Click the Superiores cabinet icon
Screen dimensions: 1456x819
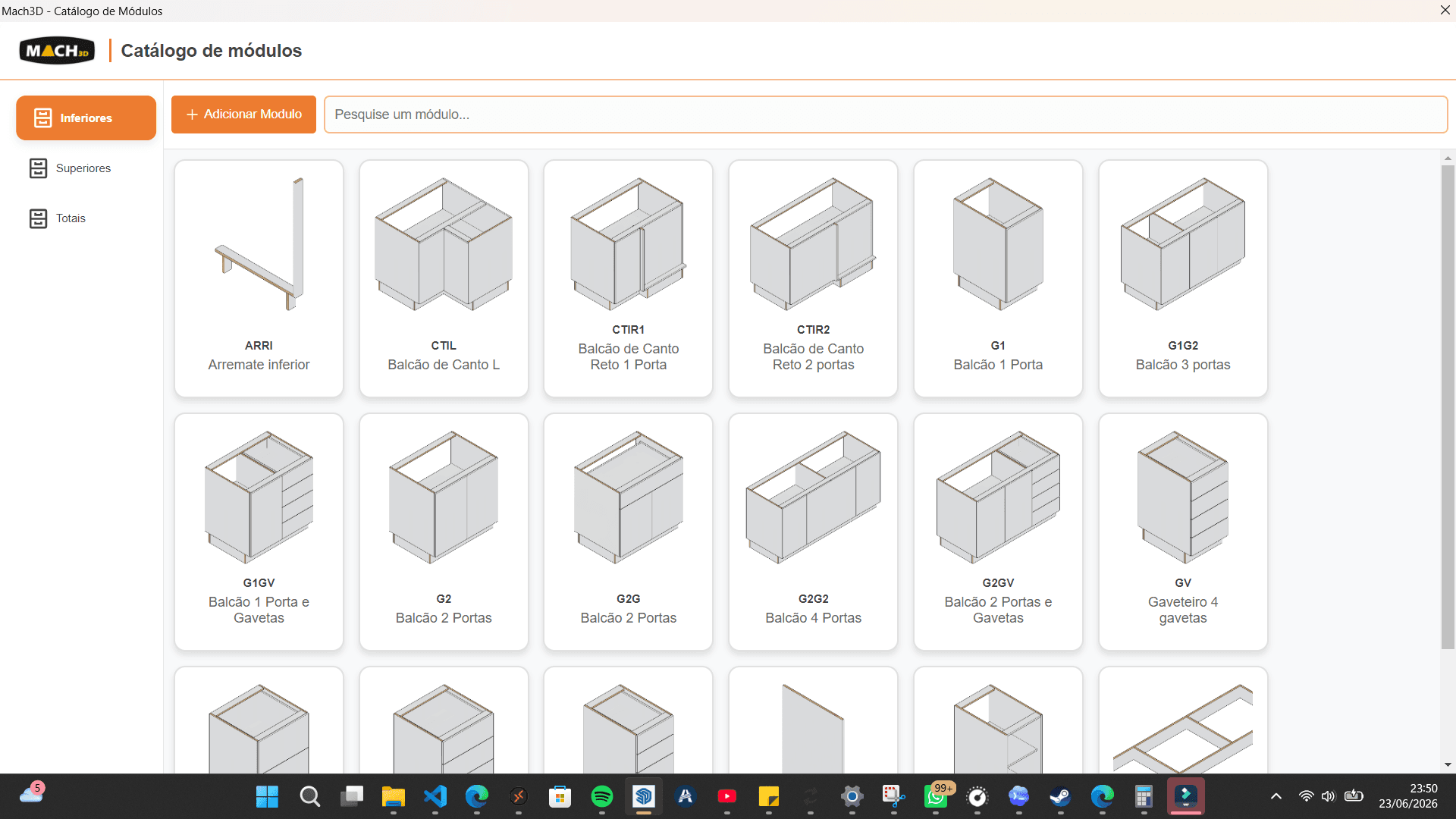38,168
